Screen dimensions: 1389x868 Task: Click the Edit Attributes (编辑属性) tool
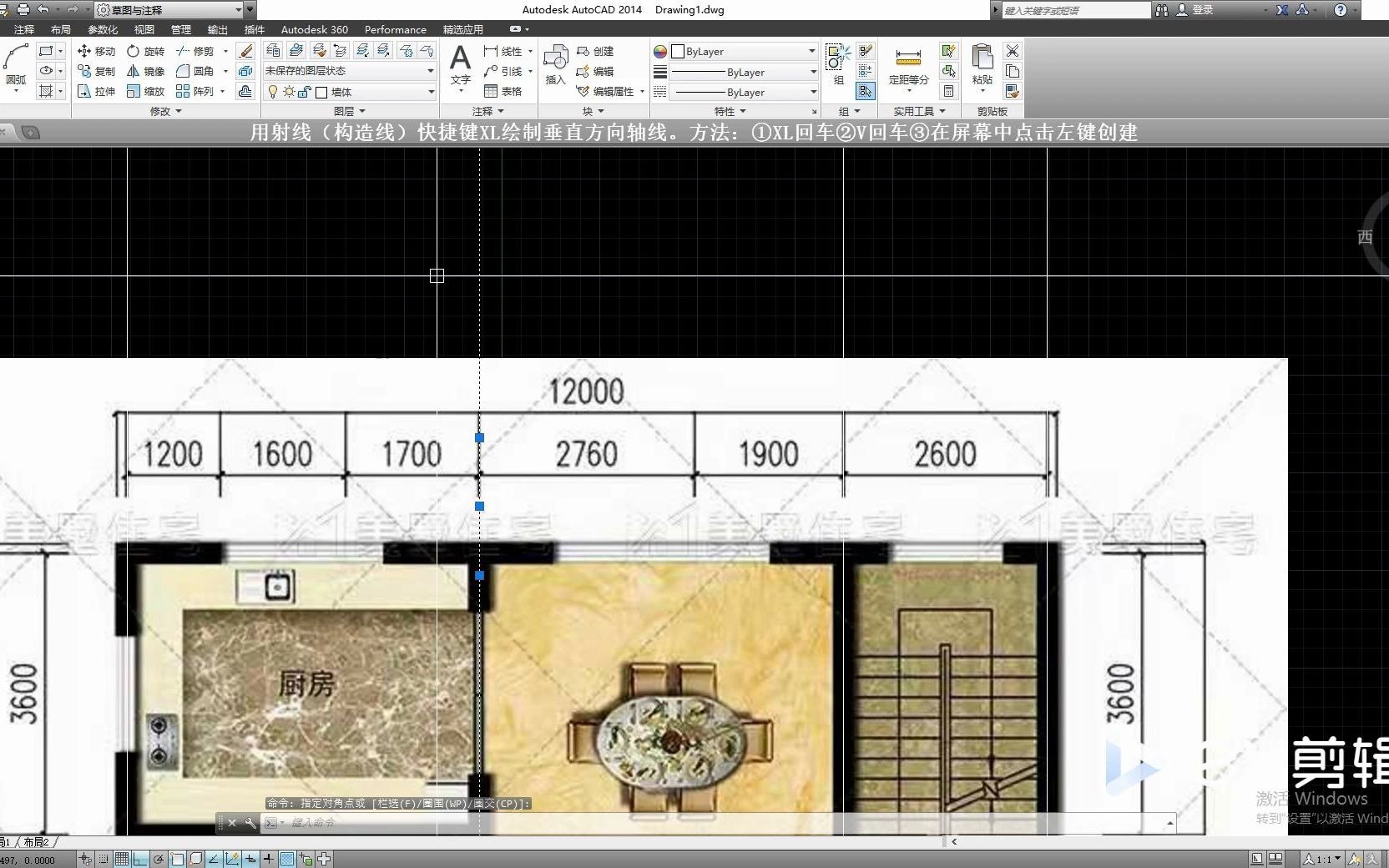pyautogui.click(x=605, y=91)
